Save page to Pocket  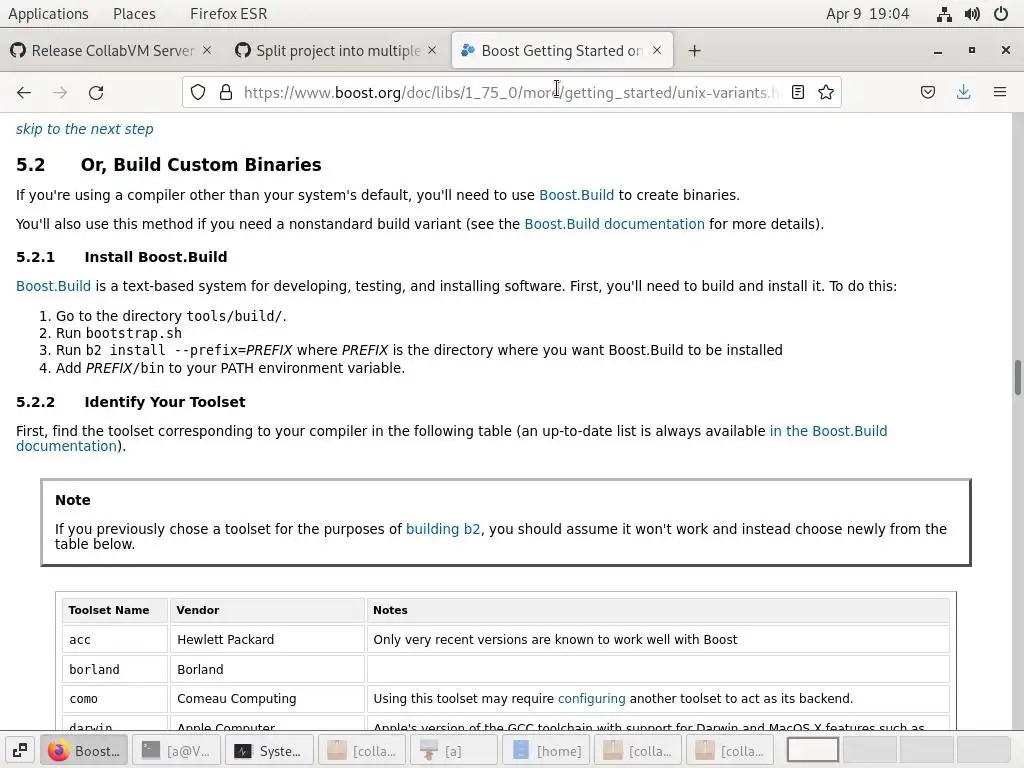[927, 92]
